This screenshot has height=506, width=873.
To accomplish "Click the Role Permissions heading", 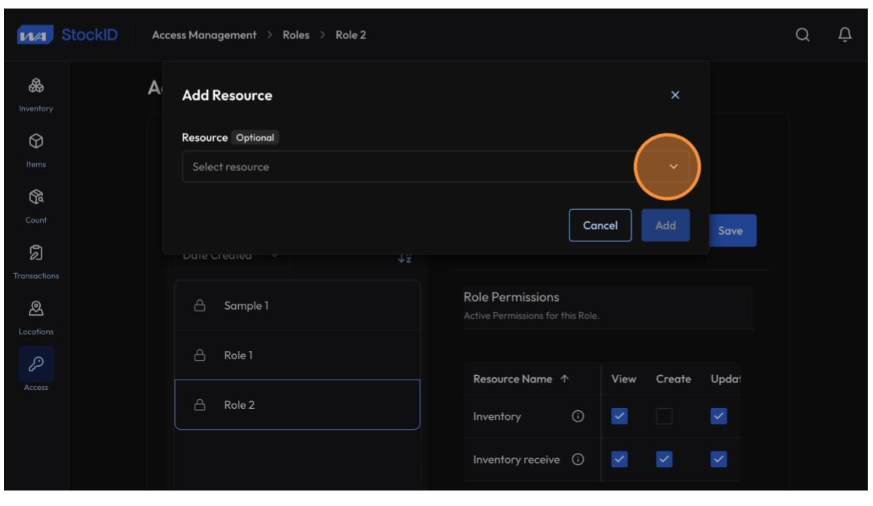I will pos(511,297).
